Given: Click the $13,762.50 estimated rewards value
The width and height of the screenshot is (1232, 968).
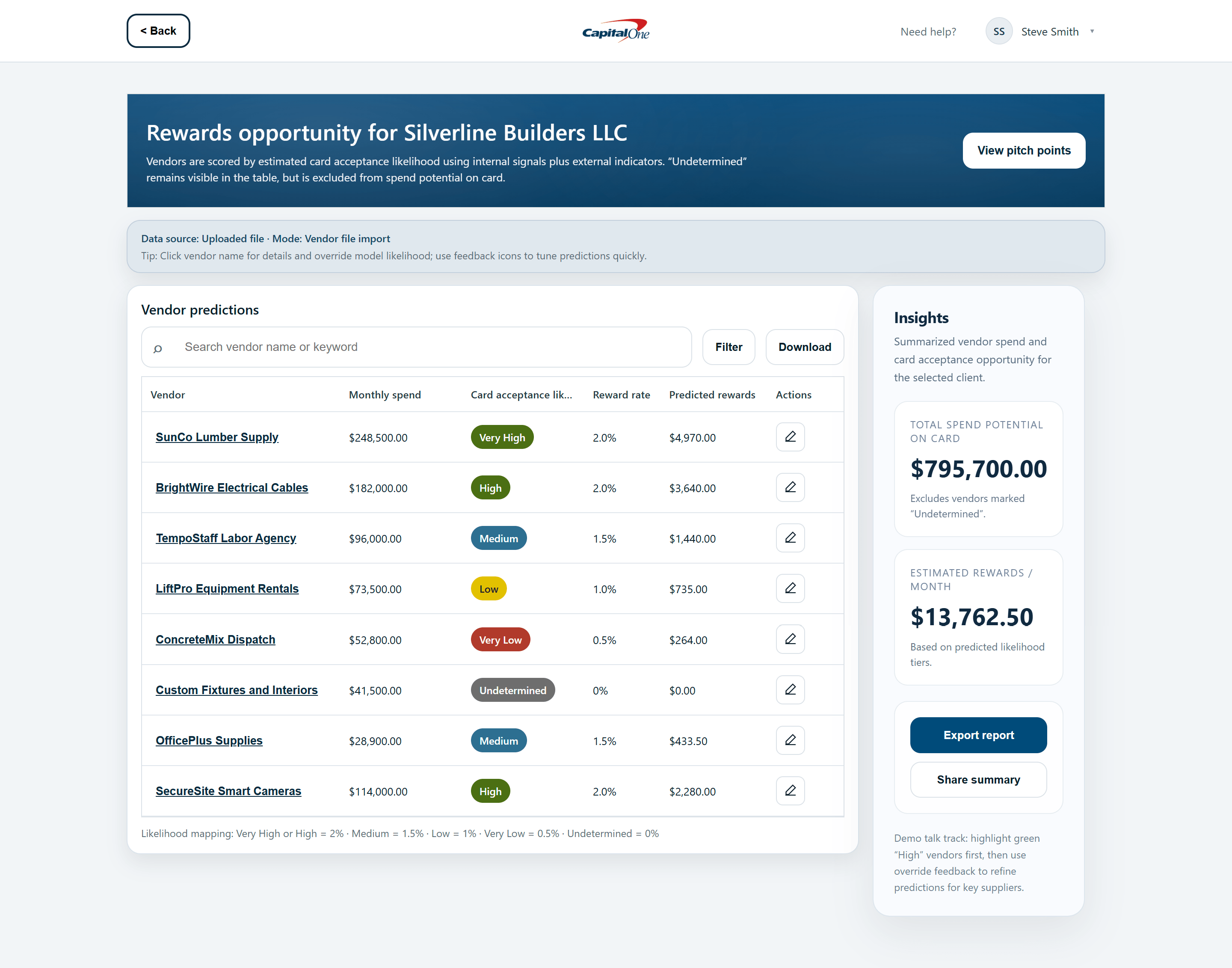Looking at the screenshot, I should tap(971, 617).
